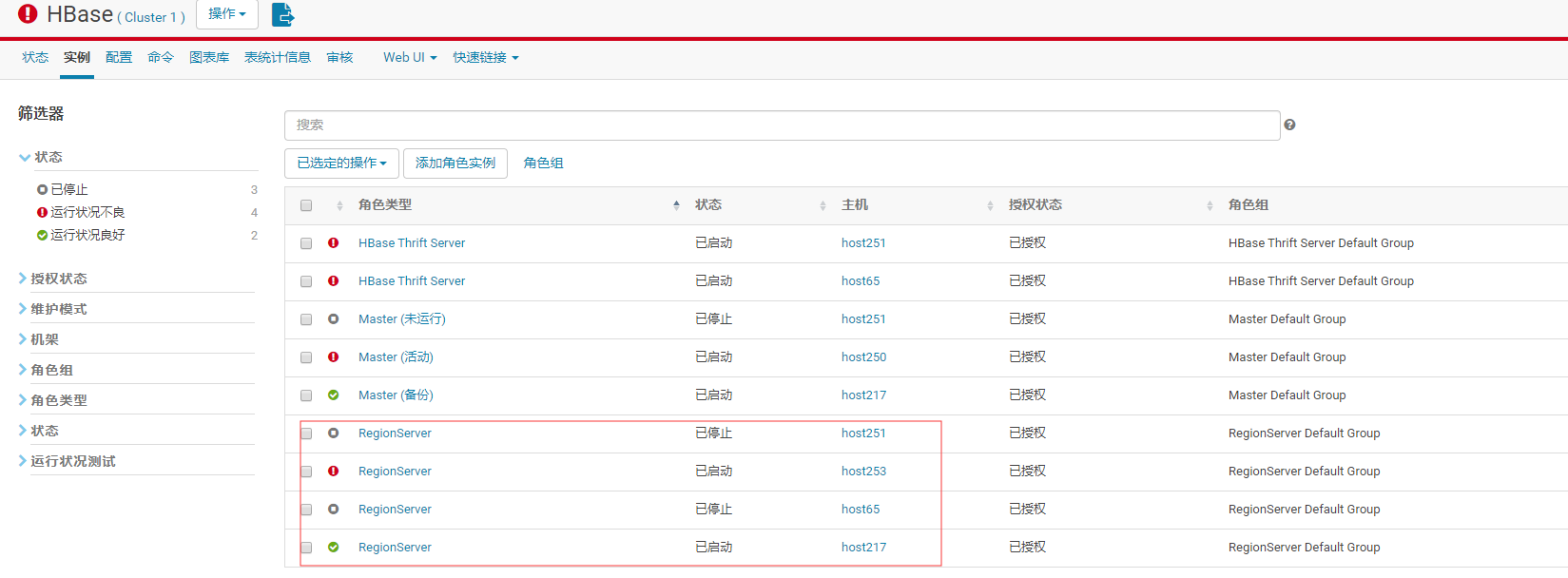1568x578 pixels.
Task: Sort the 授权状态 column with its arrow
Action: (x=1210, y=205)
